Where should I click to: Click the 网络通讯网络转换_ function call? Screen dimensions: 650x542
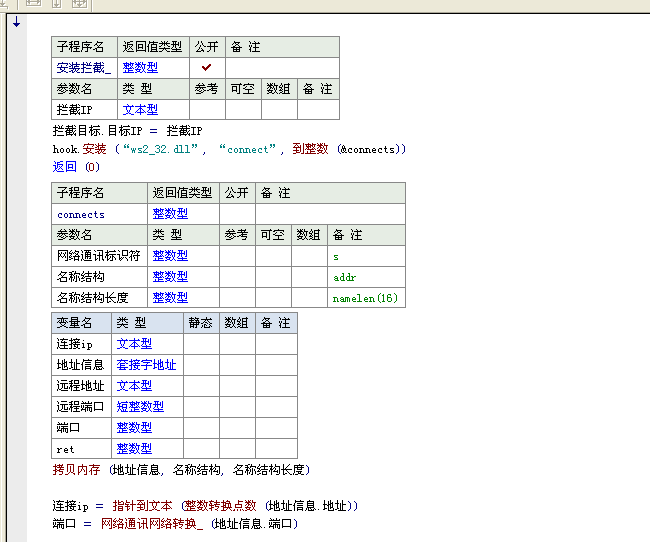(x=152, y=524)
